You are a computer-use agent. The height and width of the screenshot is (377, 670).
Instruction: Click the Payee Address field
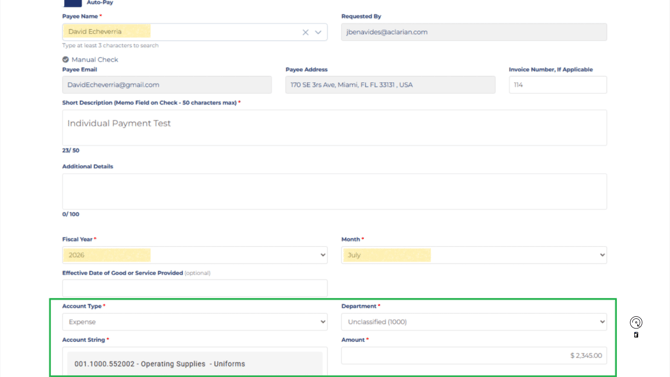391,85
